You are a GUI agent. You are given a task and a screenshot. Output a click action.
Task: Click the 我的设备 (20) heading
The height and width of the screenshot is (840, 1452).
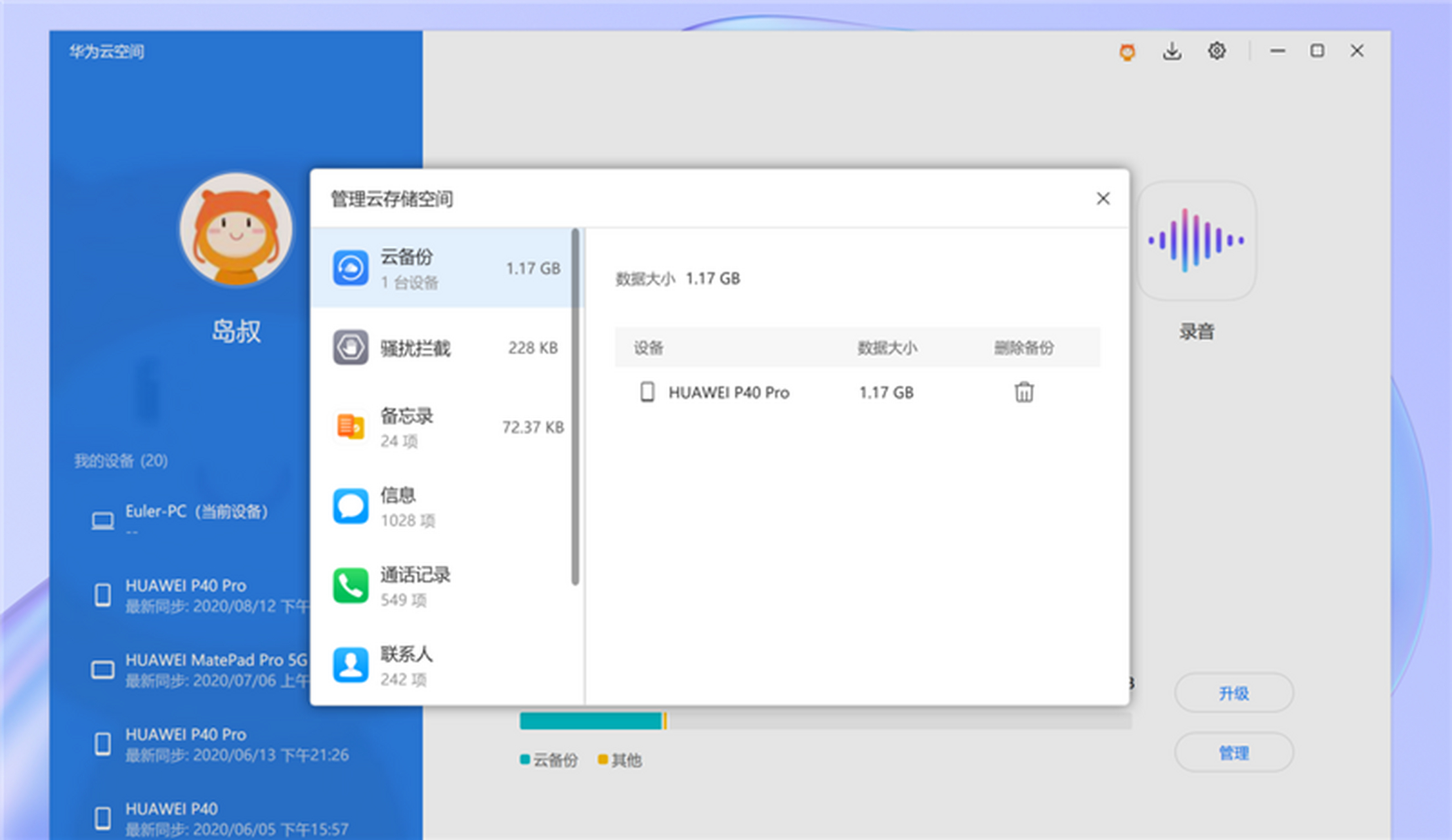click(x=121, y=461)
